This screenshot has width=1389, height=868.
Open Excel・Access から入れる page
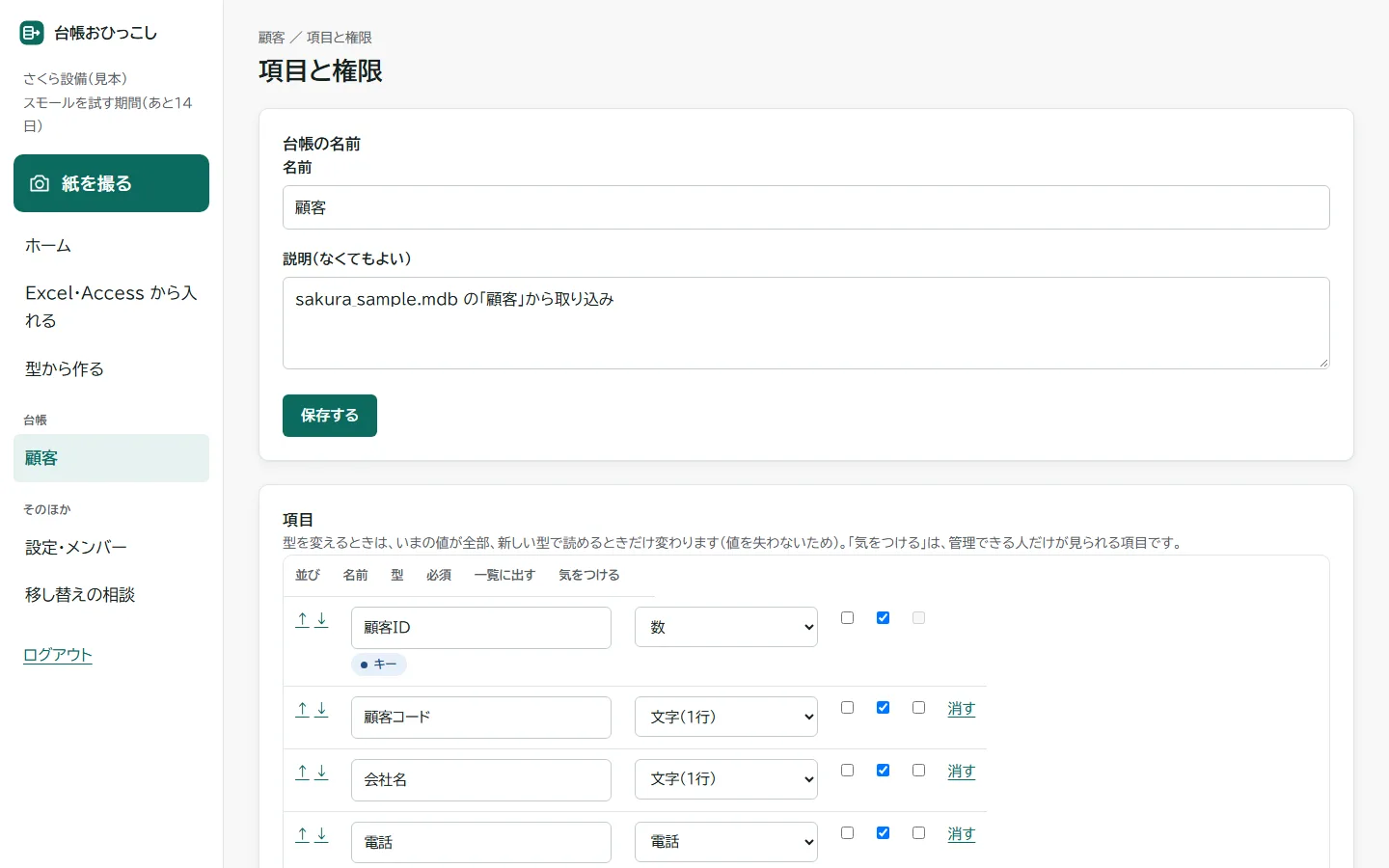[111, 307]
